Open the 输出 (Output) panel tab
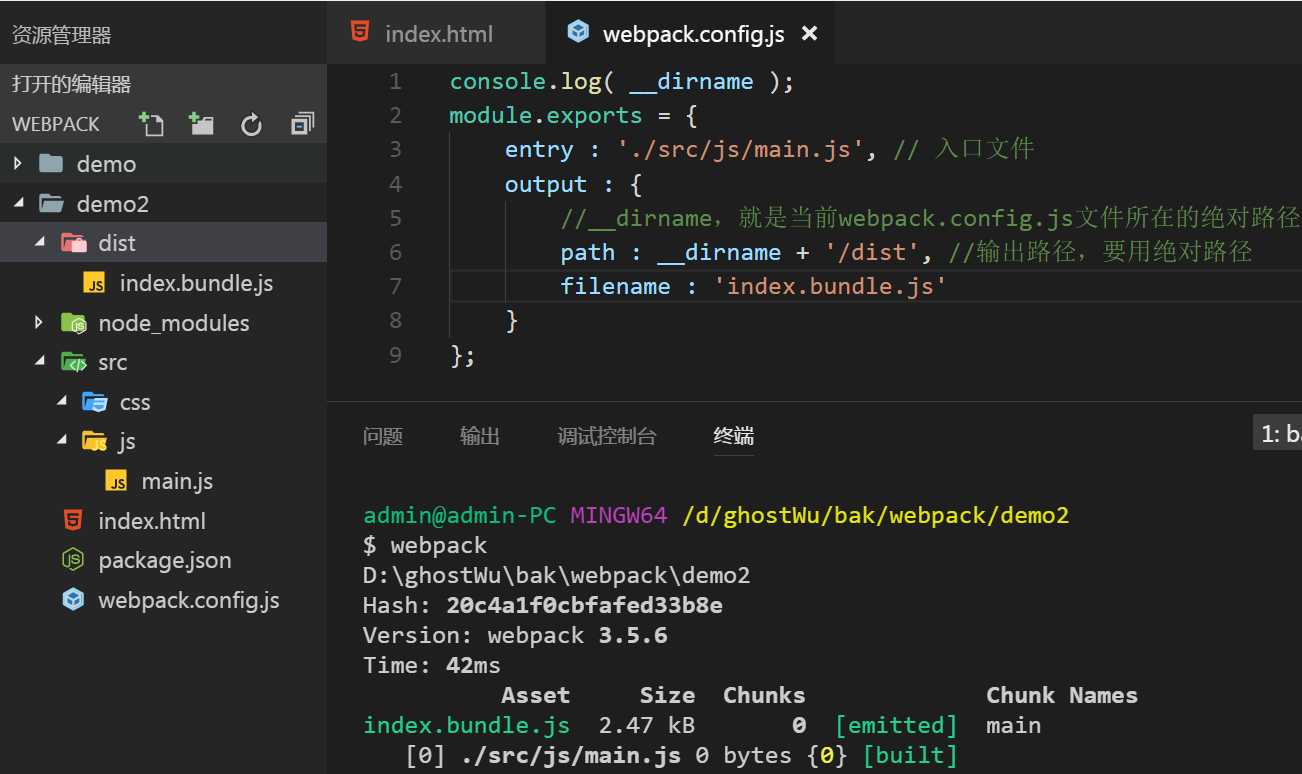 (x=480, y=436)
